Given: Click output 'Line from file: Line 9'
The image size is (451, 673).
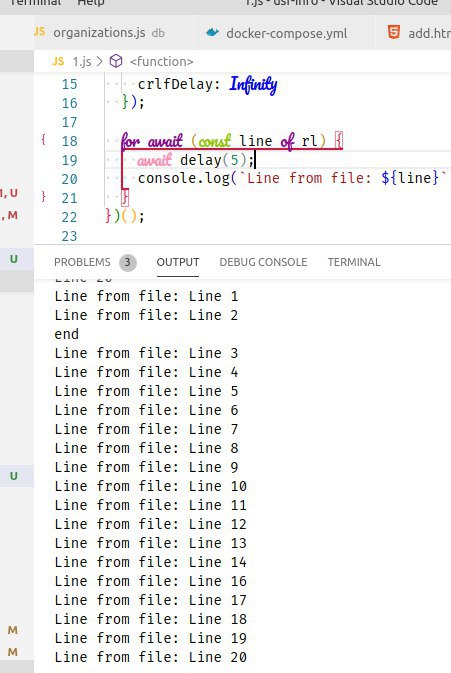Looking at the screenshot, I should click(x=146, y=467).
